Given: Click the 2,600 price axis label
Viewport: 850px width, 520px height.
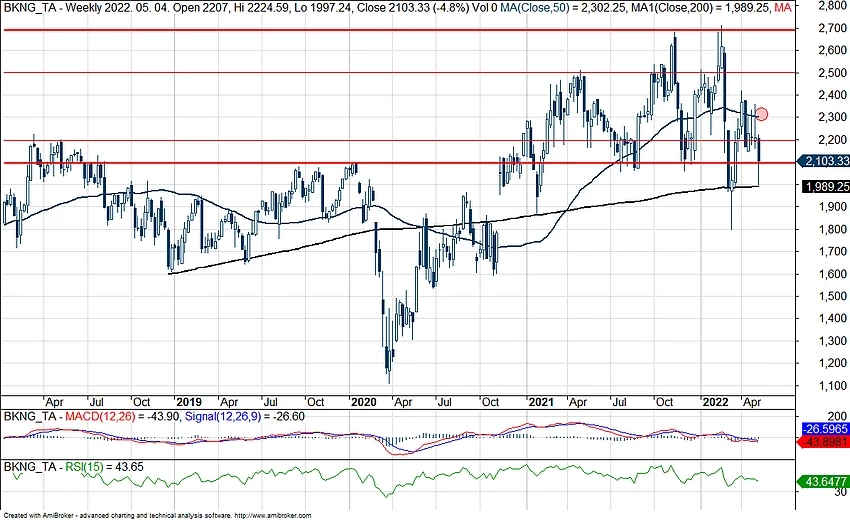Looking at the screenshot, I should pos(832,50).
